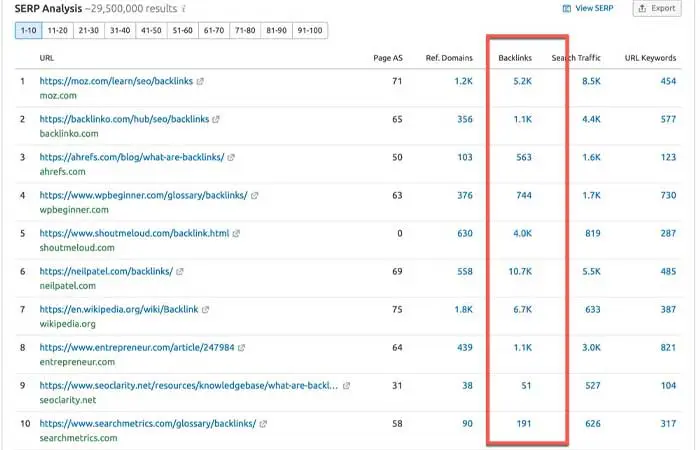
Task: Open external link icon for seoclarity.net URL
Action: (346, 385)
